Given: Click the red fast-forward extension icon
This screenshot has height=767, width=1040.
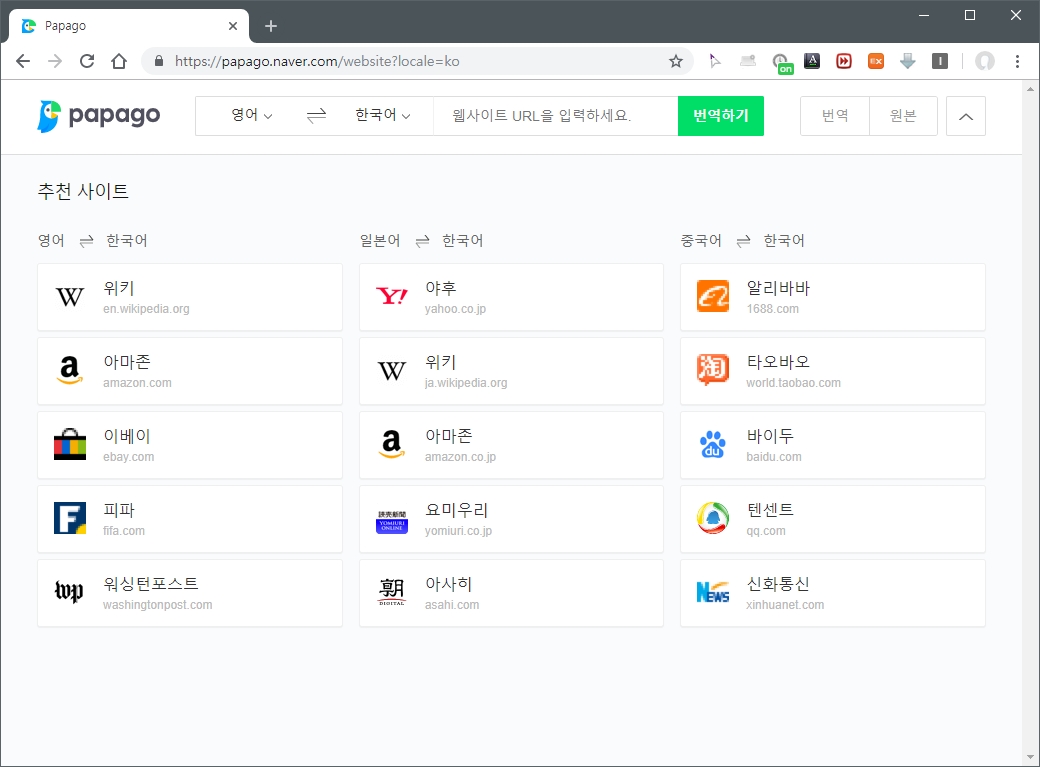Looking at the screenshot, I should [844, 62].
